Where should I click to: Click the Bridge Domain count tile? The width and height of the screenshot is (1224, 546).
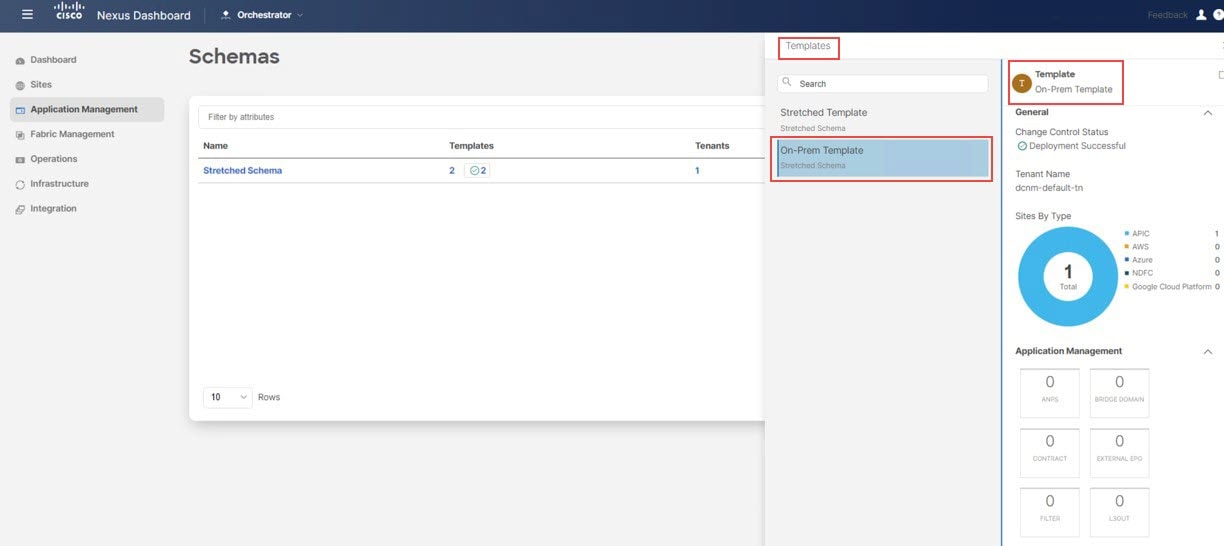click(1119, 392)
